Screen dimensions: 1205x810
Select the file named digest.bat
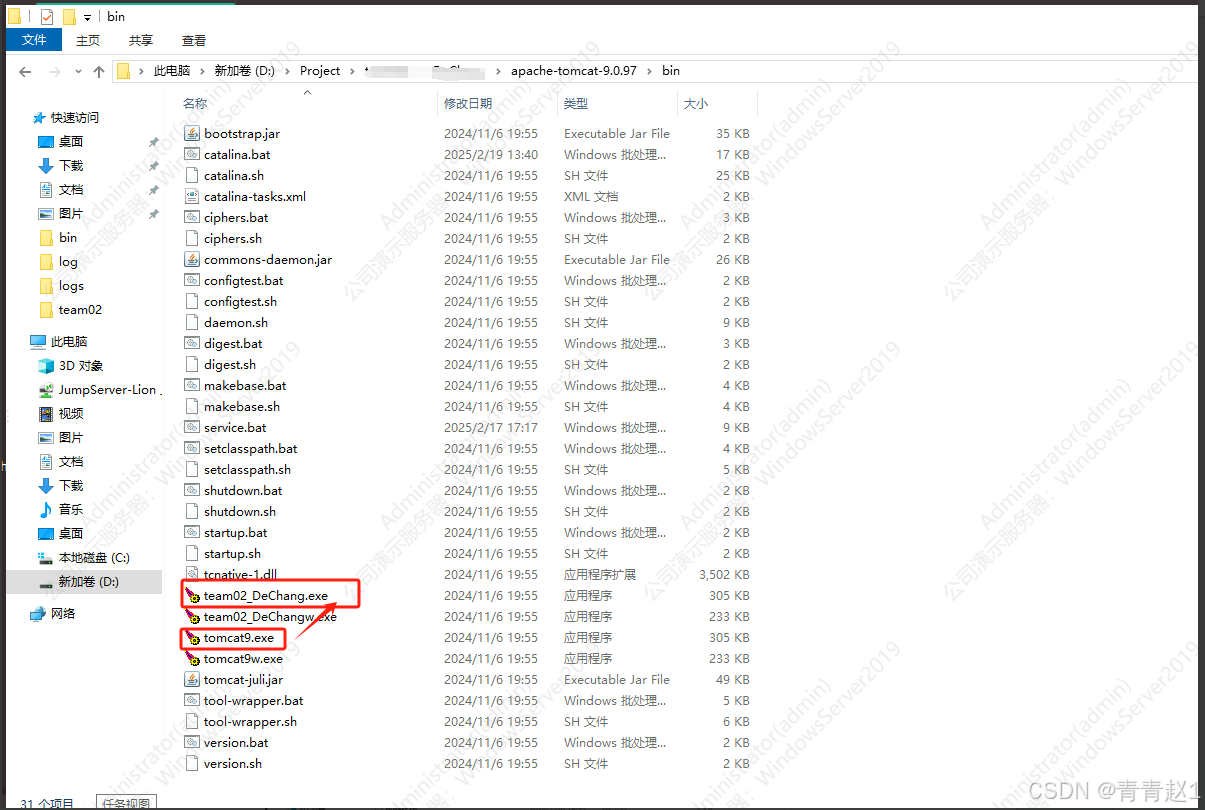tap(233, 343)
